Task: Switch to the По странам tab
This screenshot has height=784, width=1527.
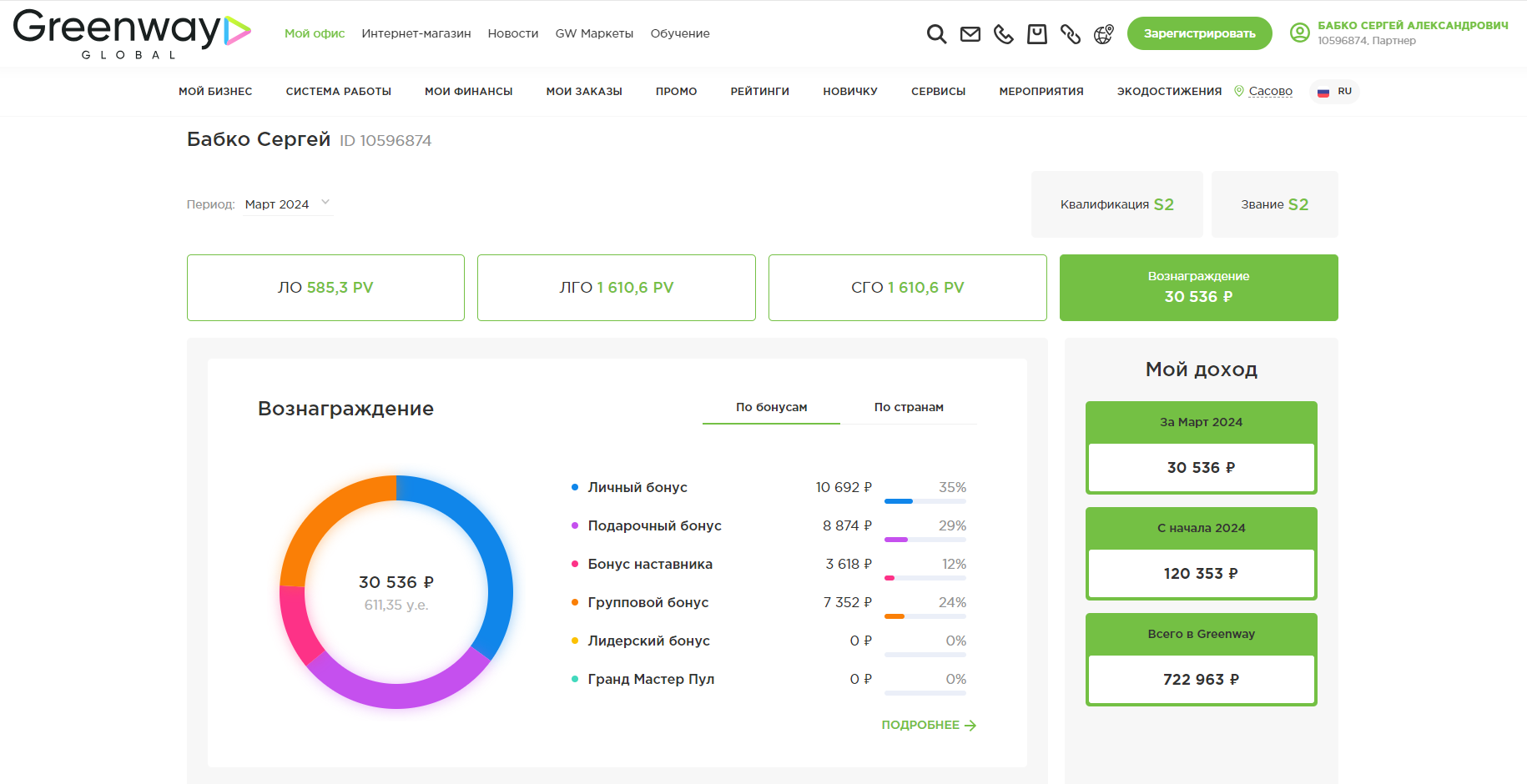Action: tap(908, 407)
